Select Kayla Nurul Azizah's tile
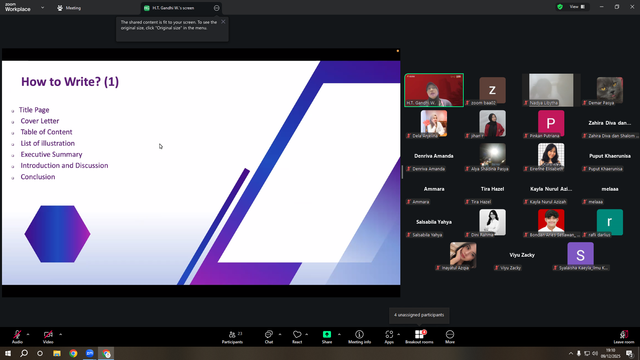Screen dimensions: 640x360 (551, 189)
